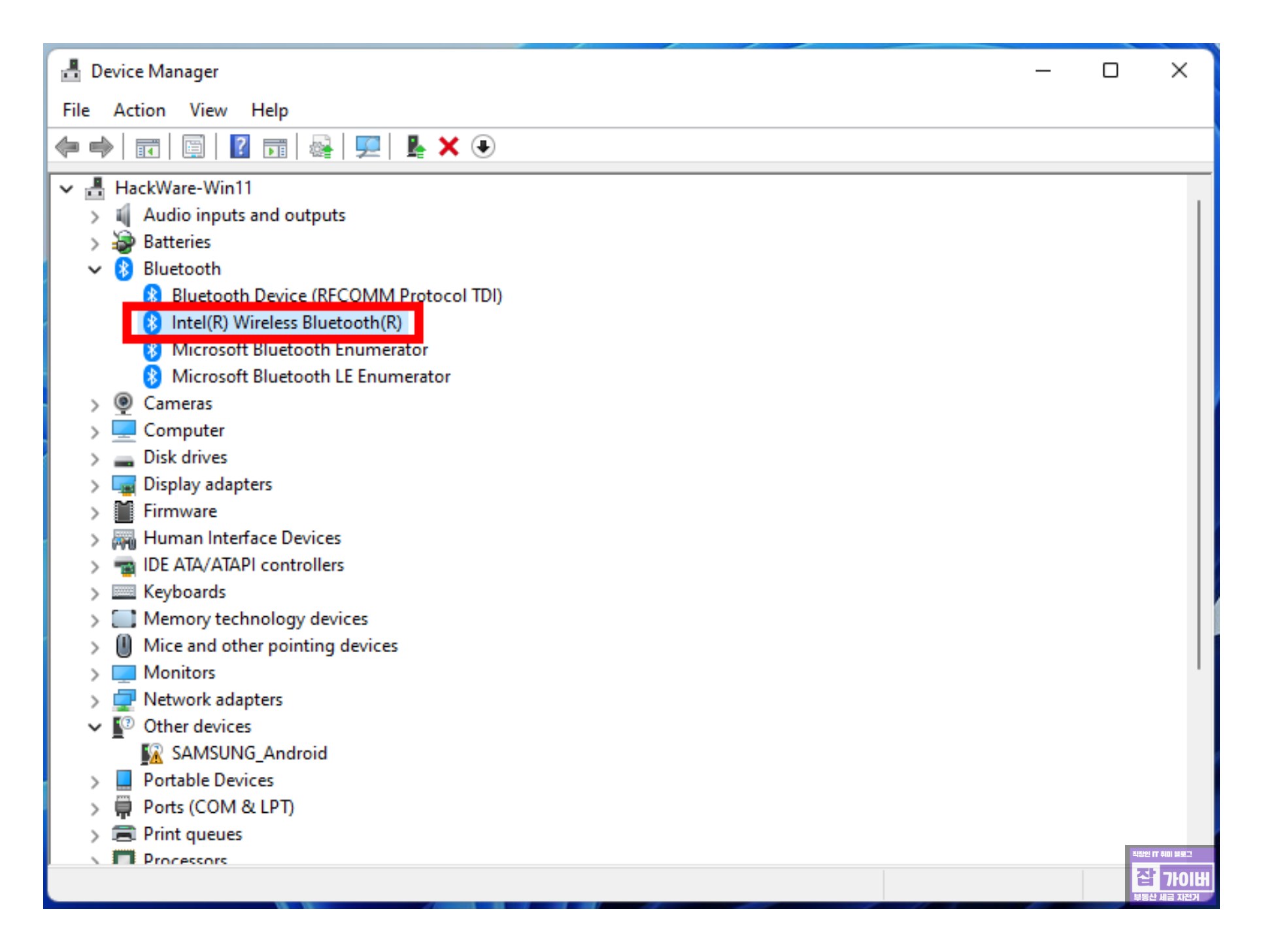1263x952 pixels.
Task: Collapse the Bluetooth category
Action: pos(95,269)
